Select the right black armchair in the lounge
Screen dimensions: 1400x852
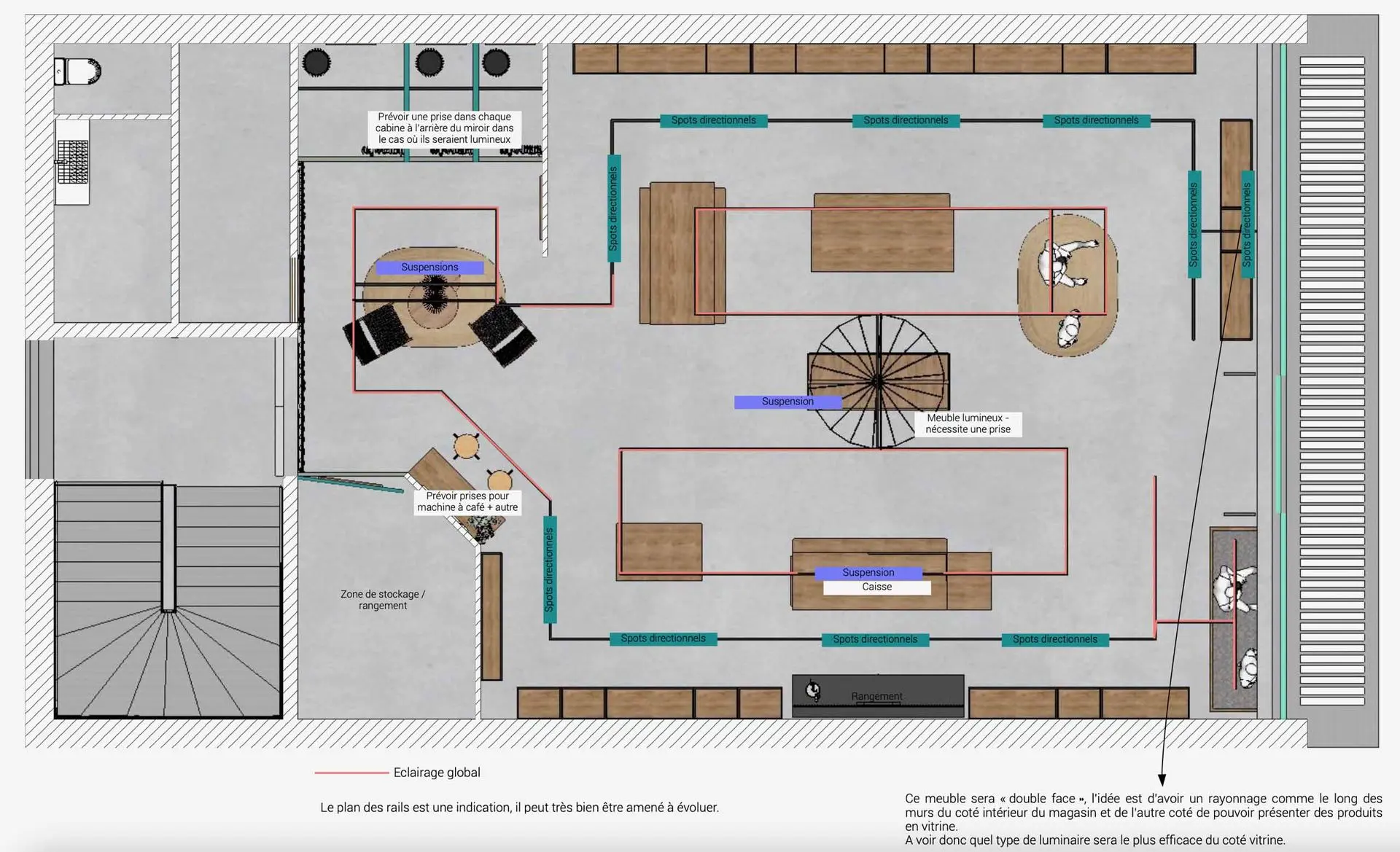point(503,335)
